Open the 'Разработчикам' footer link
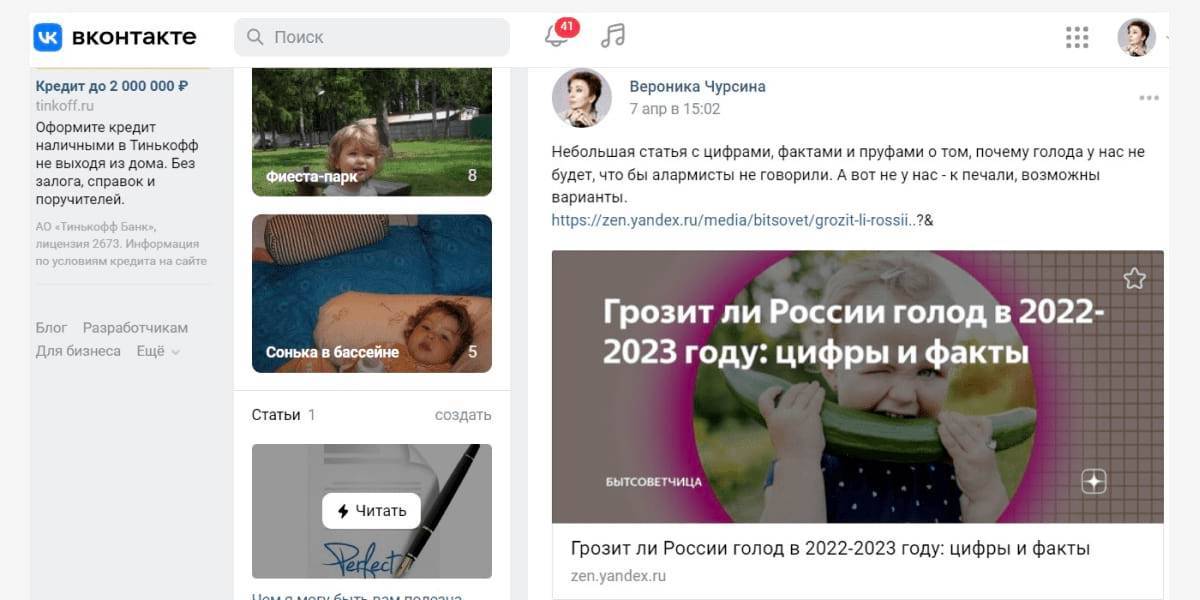 click(135, 328)
